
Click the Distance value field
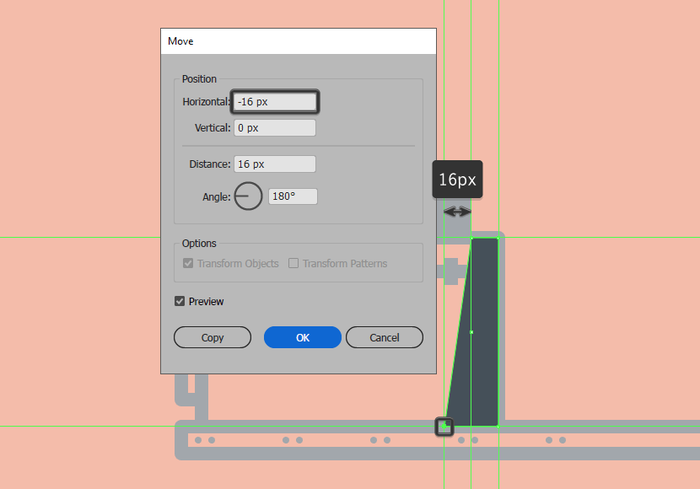click(x=275, y=164)
